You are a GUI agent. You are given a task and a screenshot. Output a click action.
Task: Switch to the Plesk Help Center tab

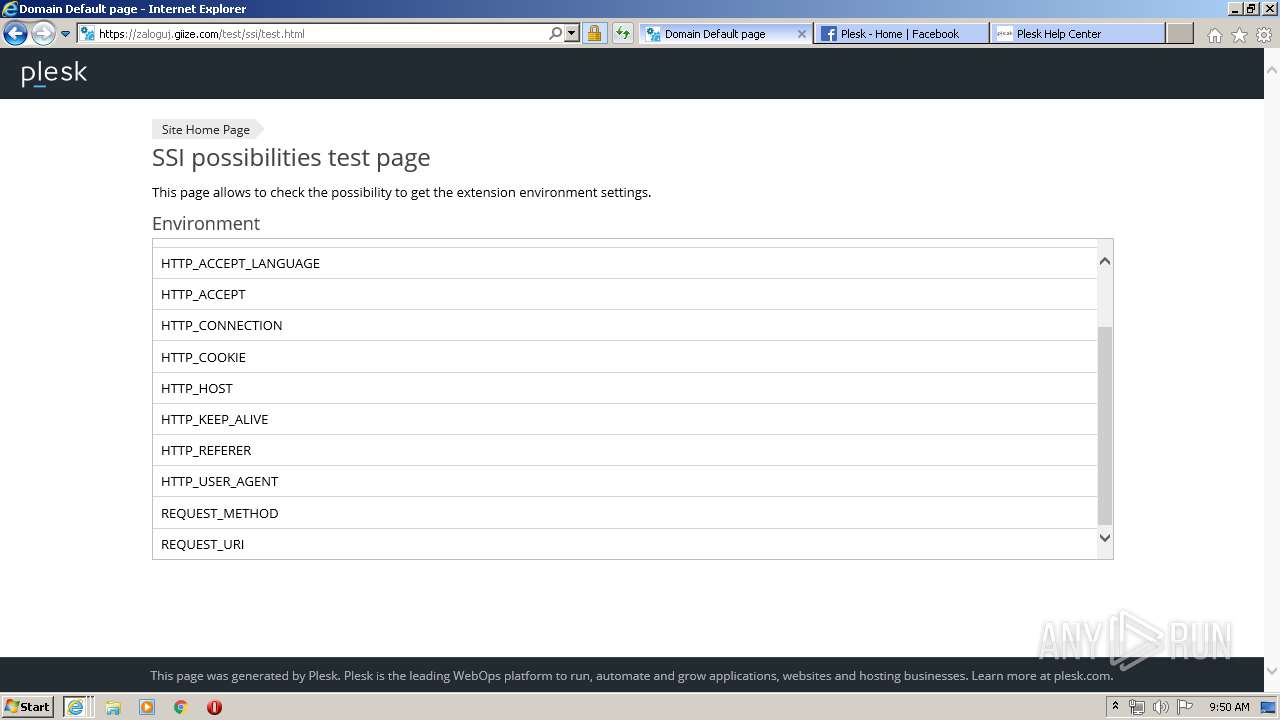pos(1078,33)
